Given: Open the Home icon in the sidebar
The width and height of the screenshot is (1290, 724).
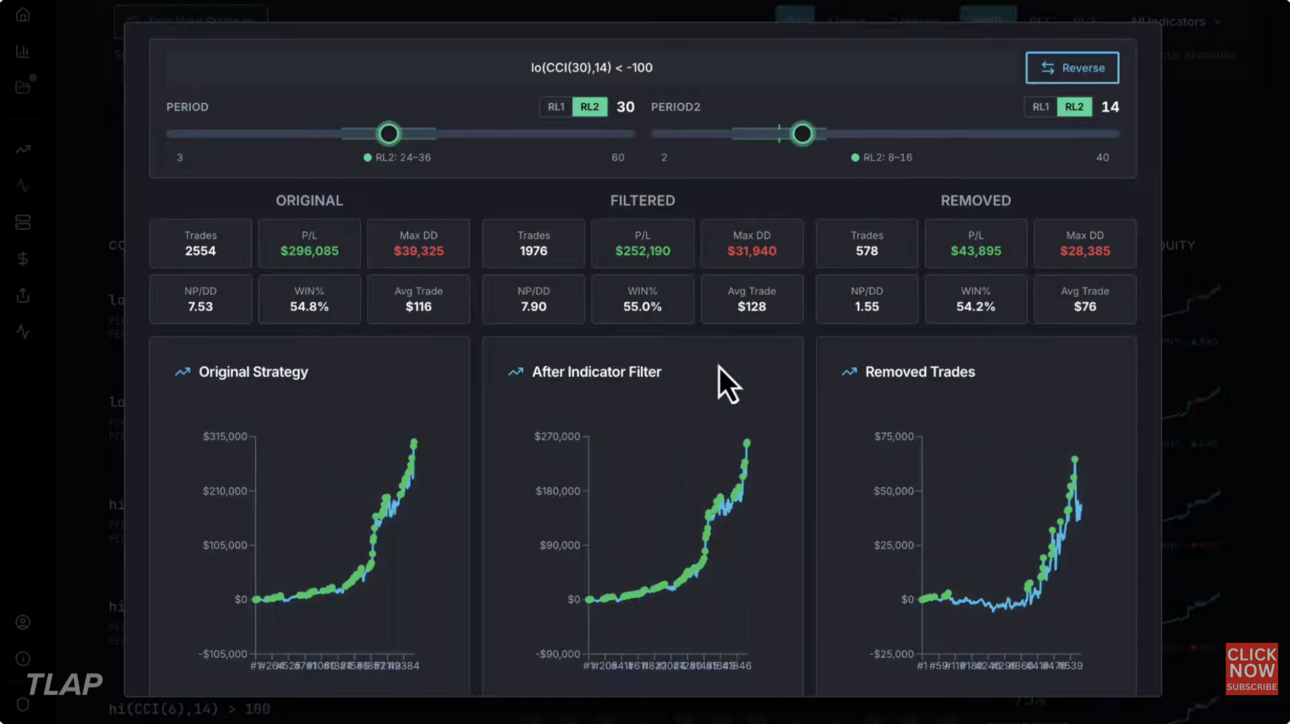Looking at the screenshot, I should pos(23,15).
